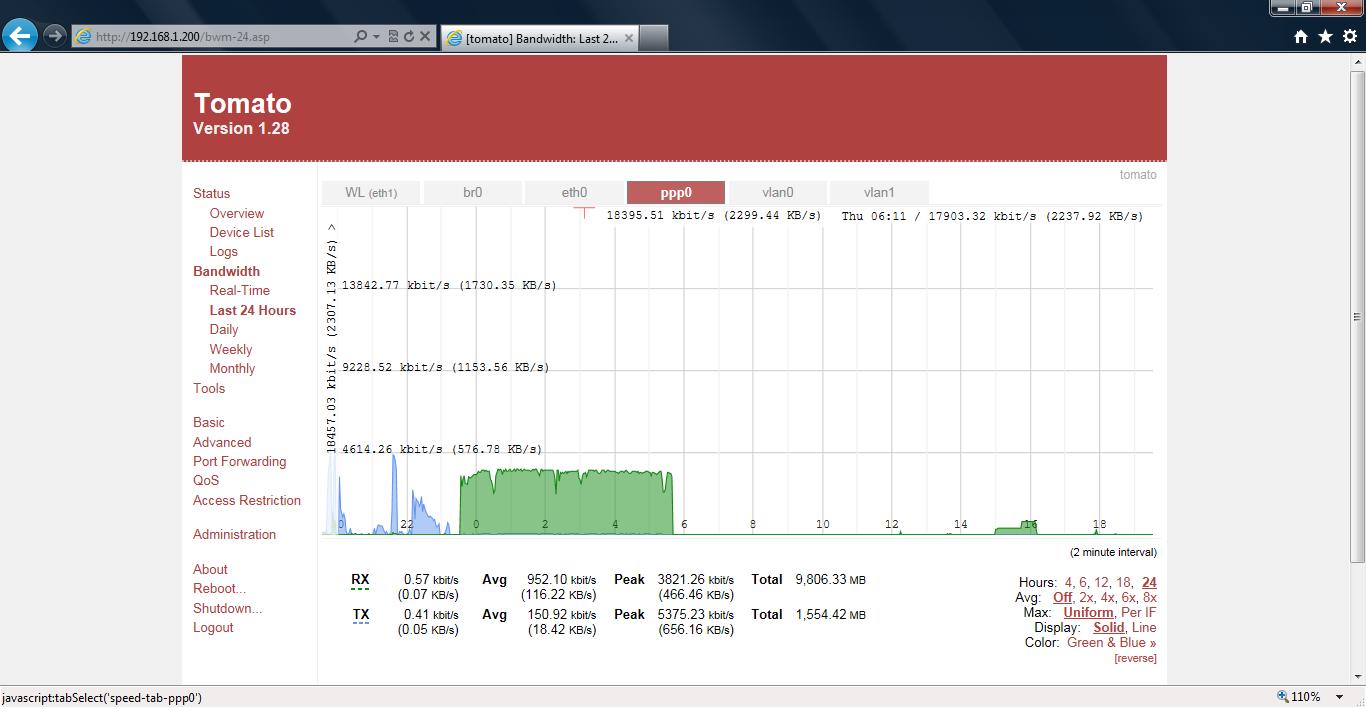Close the tomato Bandwidth browser tab
Viewport: 1366px width, 708px height.
[x=627, y=38]
